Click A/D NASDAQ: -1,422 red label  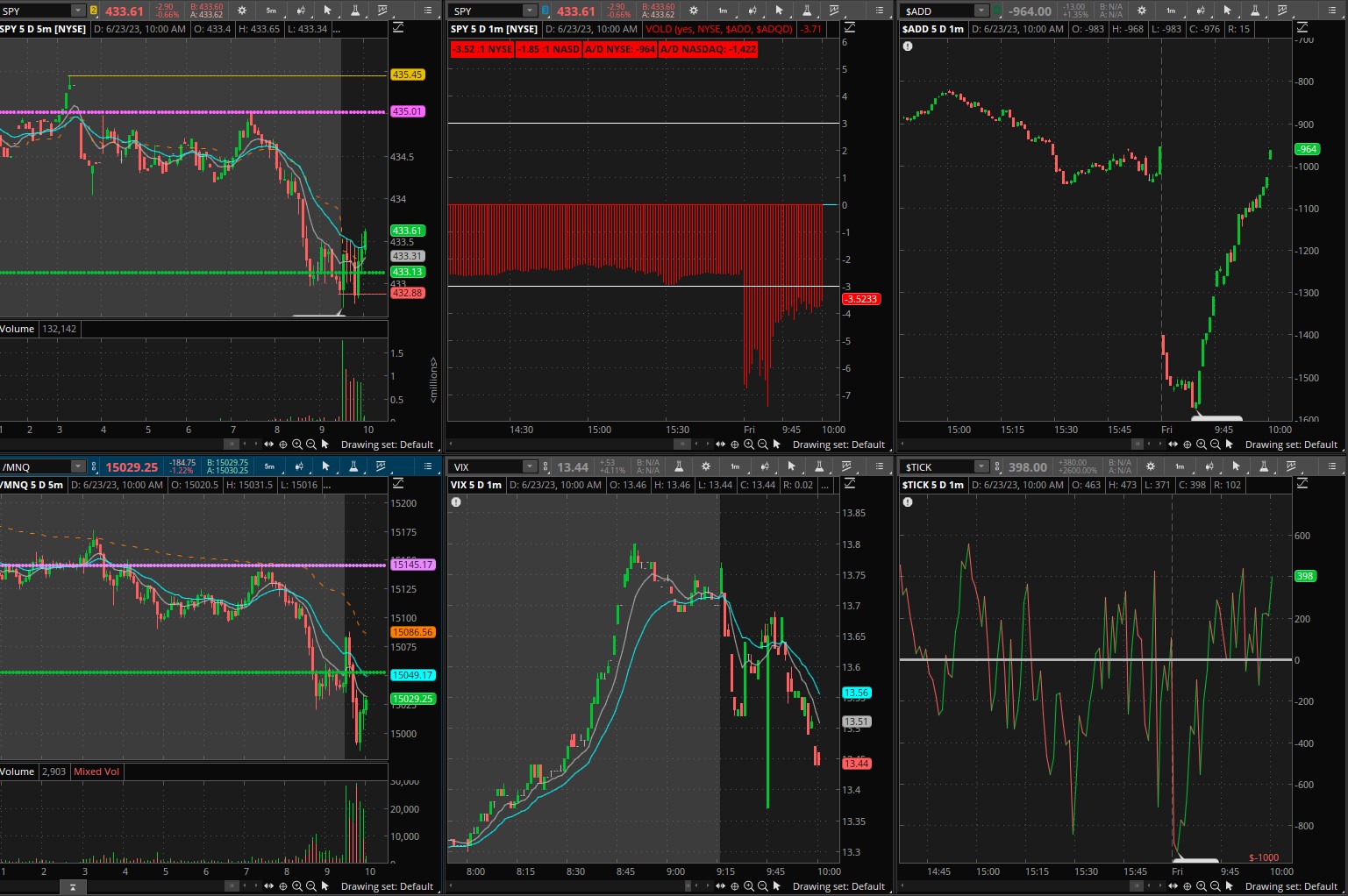point(709,49)
